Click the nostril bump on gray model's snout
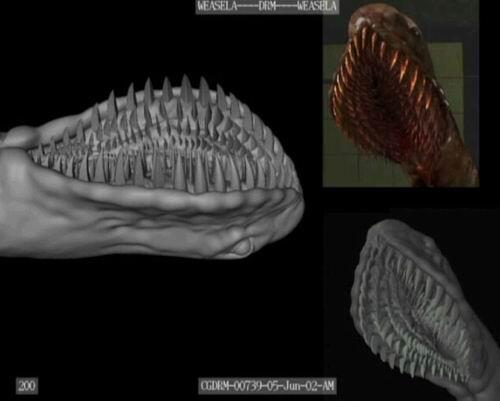This screenshot has width=500, height=401. tap(242, 247)
